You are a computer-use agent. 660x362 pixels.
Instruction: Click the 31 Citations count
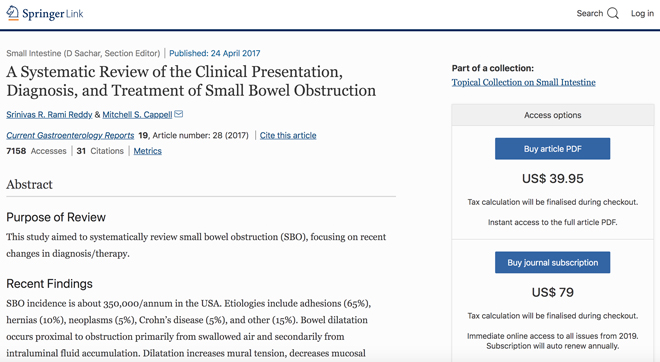click(x=100, y=151)
